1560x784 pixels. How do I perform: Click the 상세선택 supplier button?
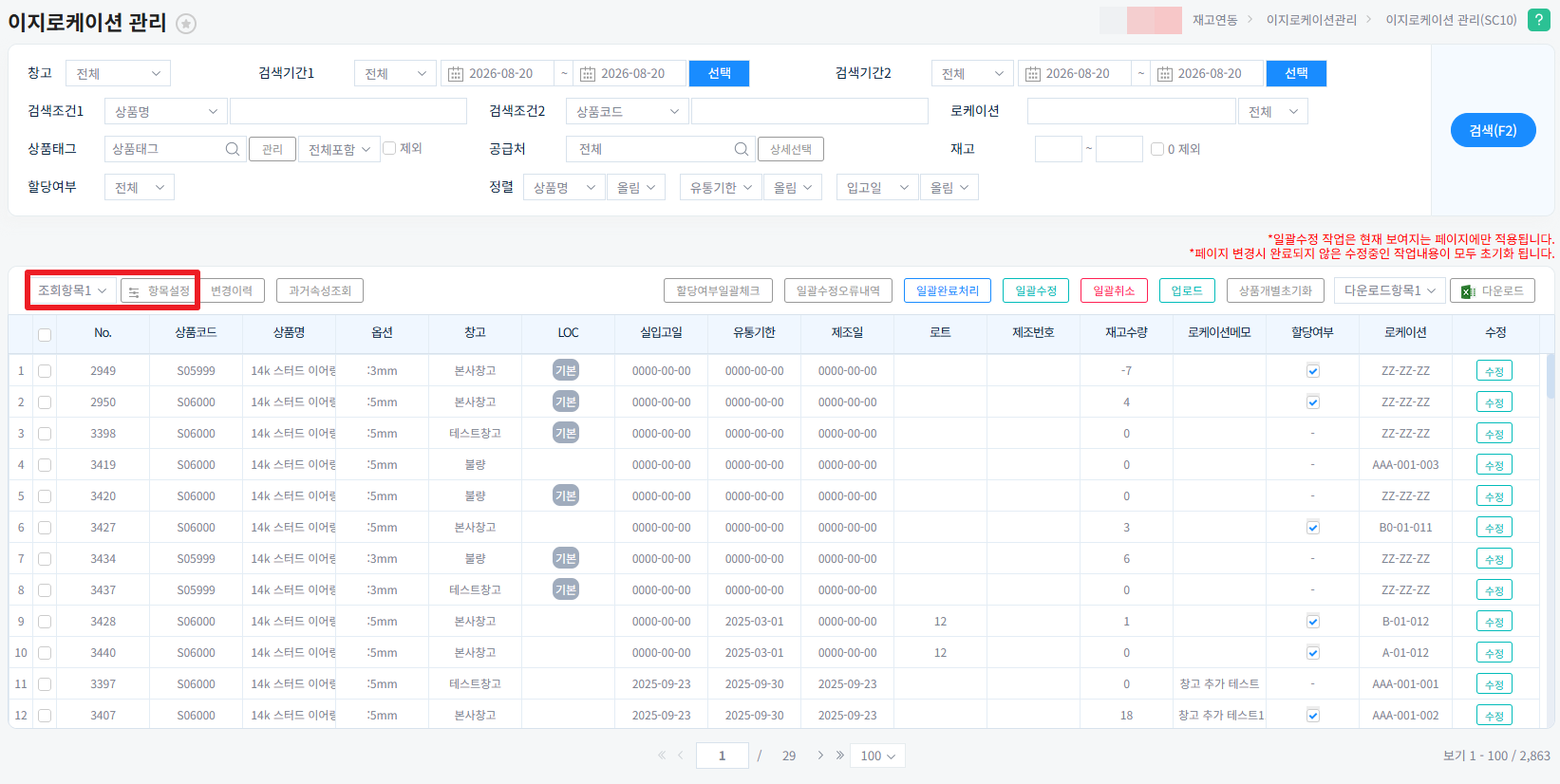coord(791,149)
